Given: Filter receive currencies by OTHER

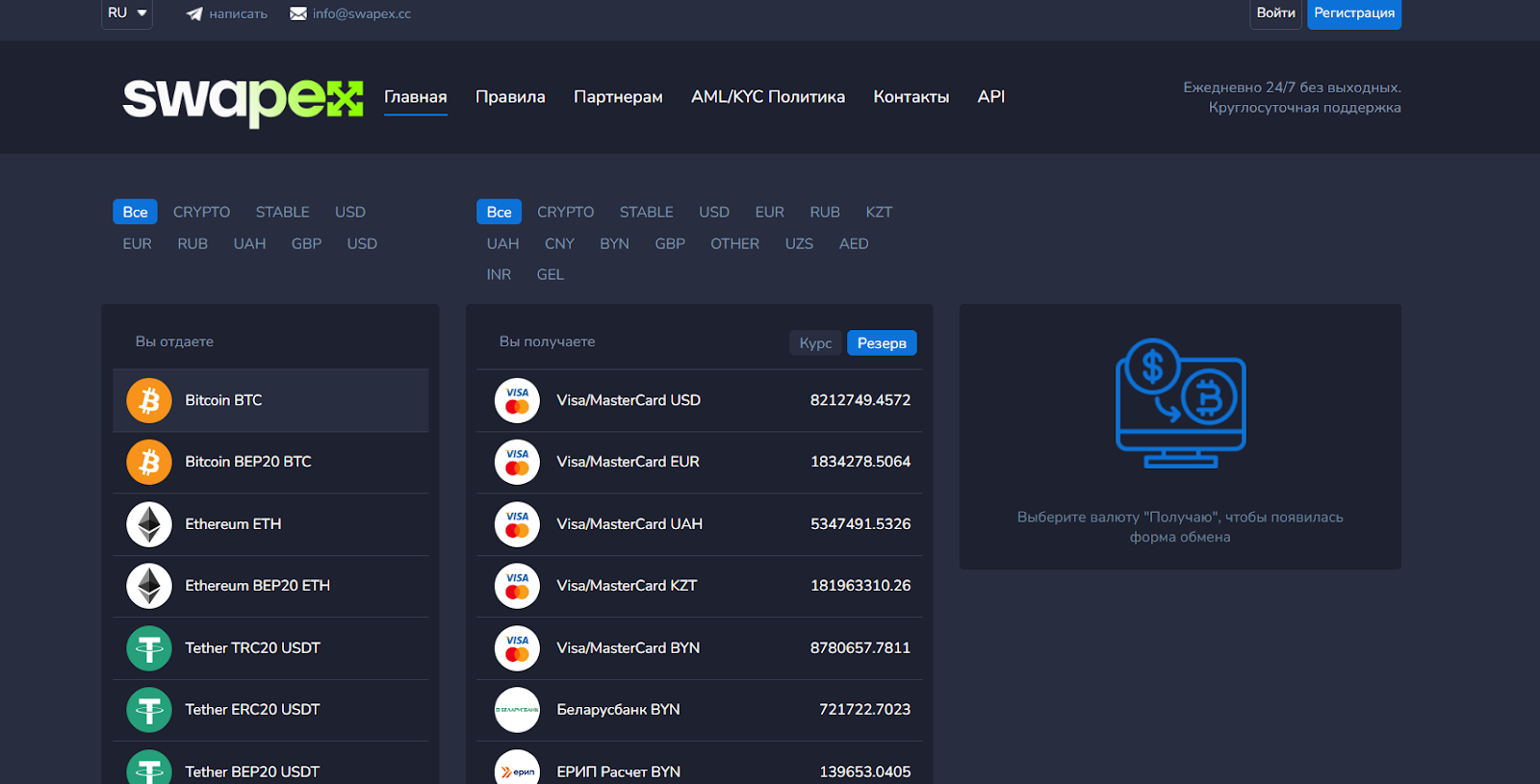Looking at the screenshot, I should tap(734, 243).
